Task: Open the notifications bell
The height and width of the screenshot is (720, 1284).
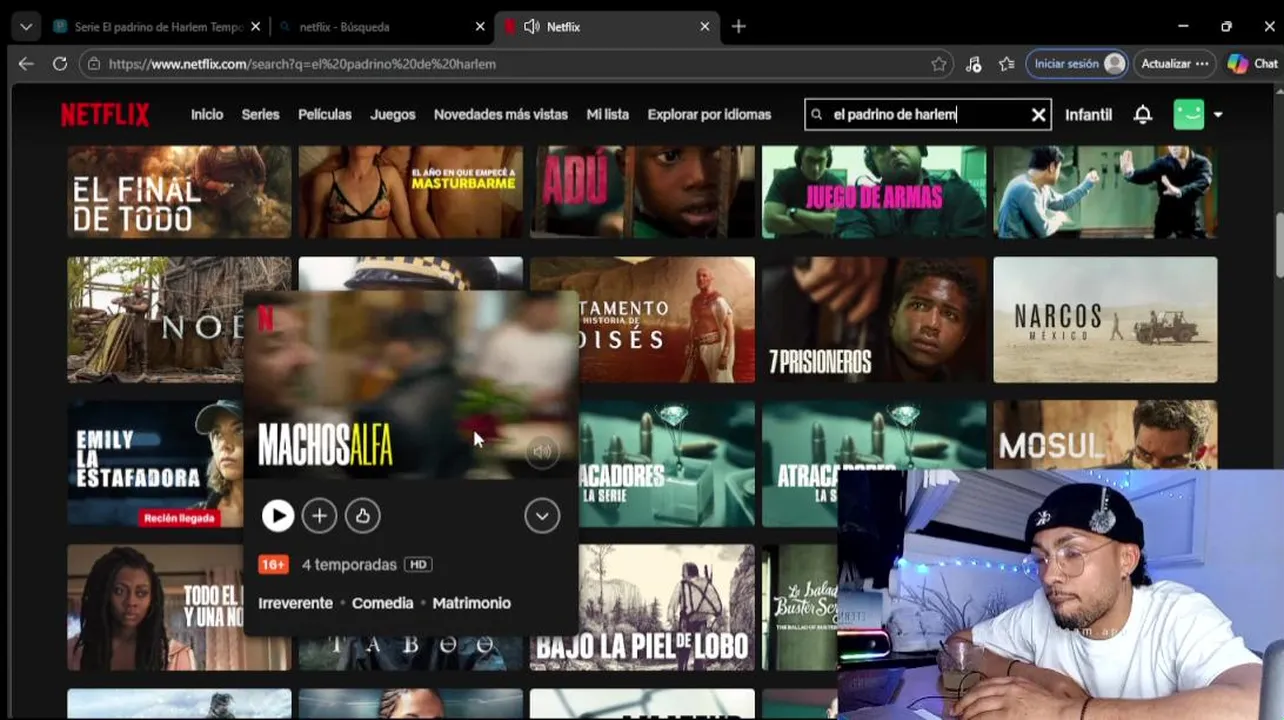Action: point(1143,115)
